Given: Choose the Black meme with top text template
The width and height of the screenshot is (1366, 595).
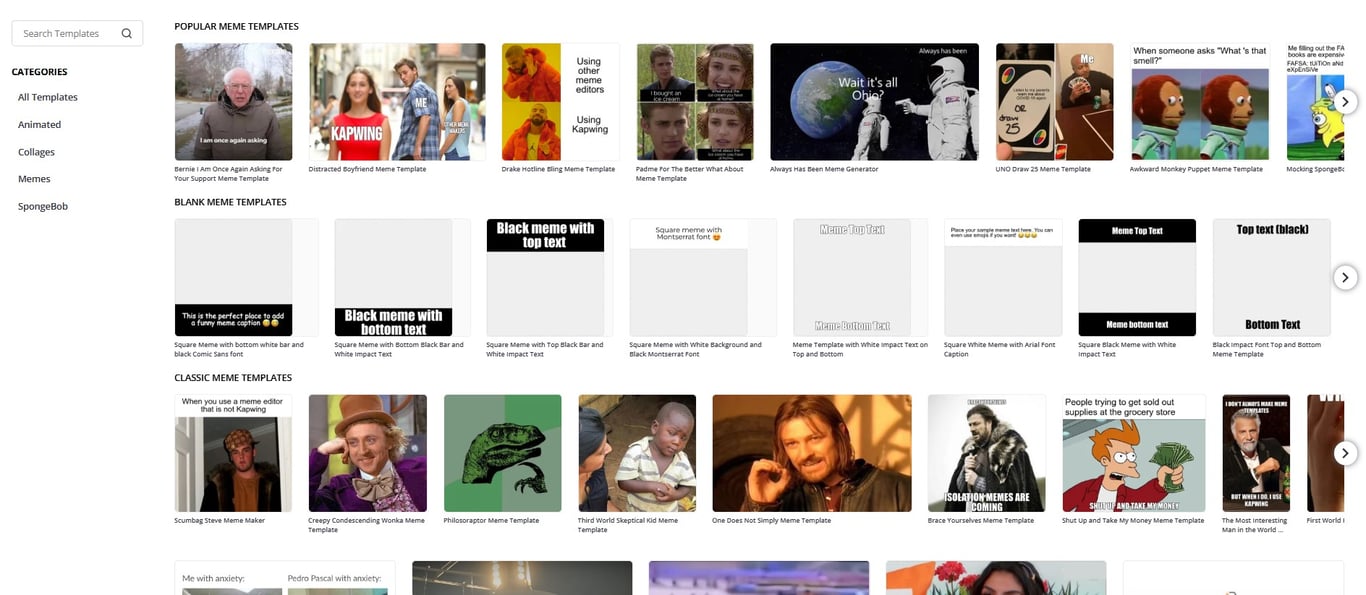Looking at the screenshot, I should pos(545,277).
